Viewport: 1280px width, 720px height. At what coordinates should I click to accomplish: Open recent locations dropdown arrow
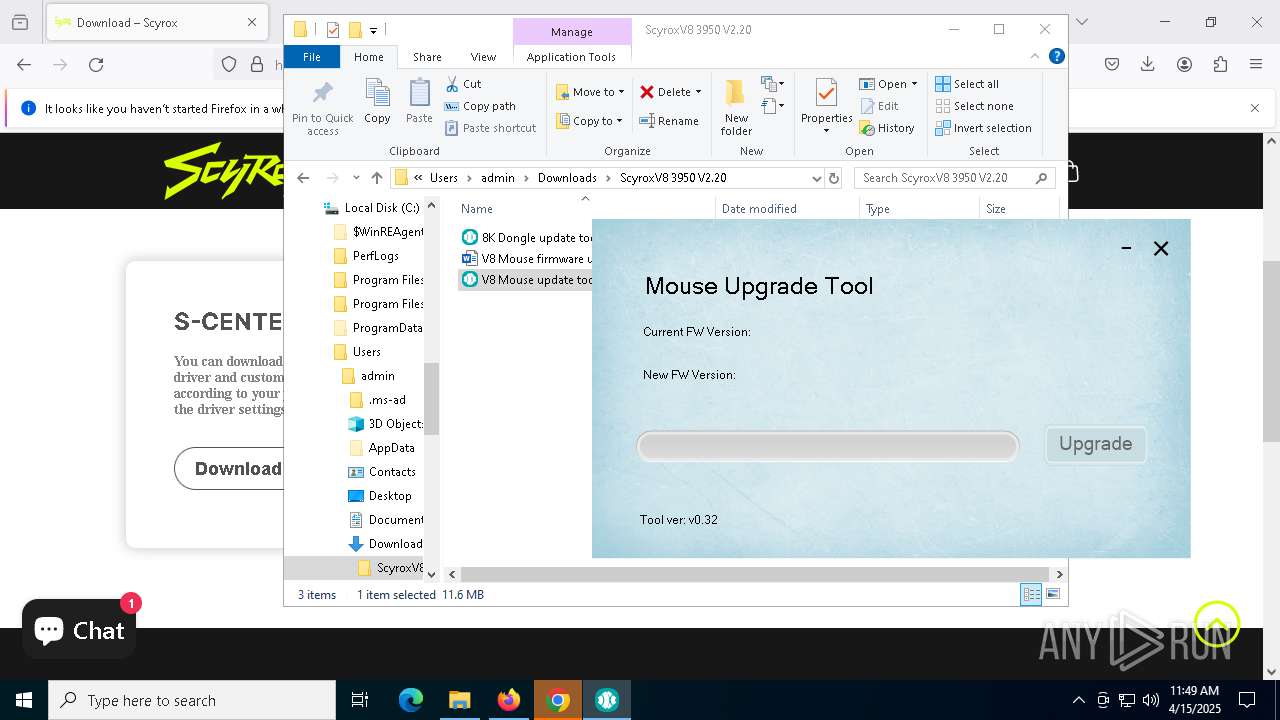tap(355, 178)
